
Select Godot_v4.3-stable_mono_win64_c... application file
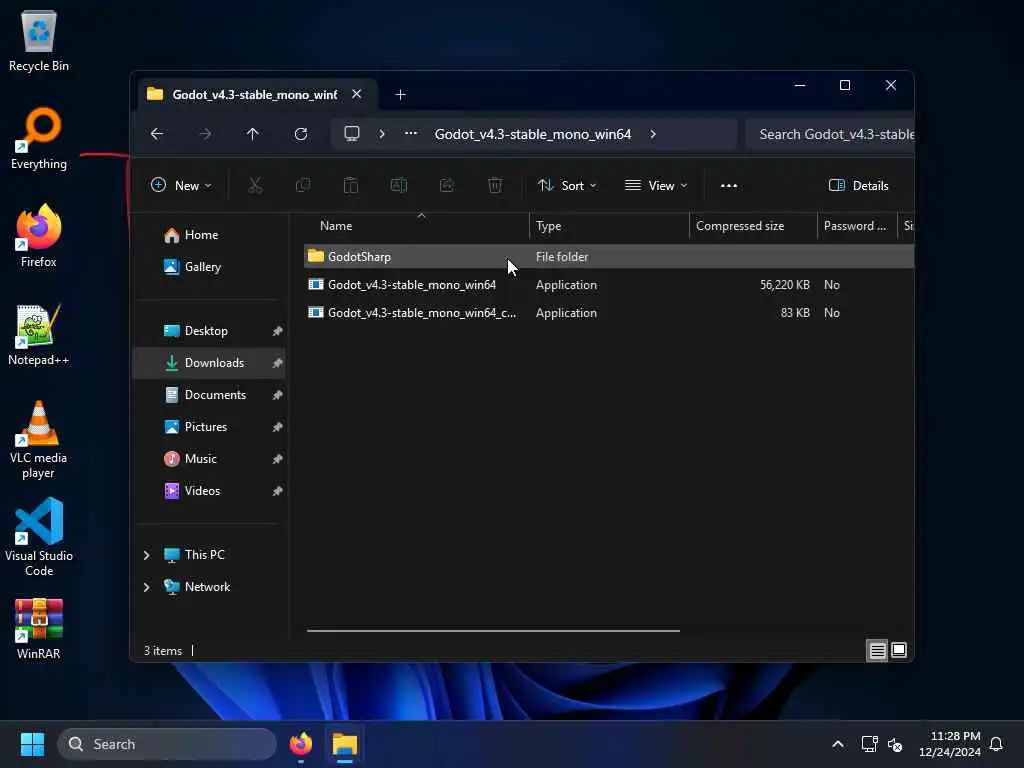point(609,313)
